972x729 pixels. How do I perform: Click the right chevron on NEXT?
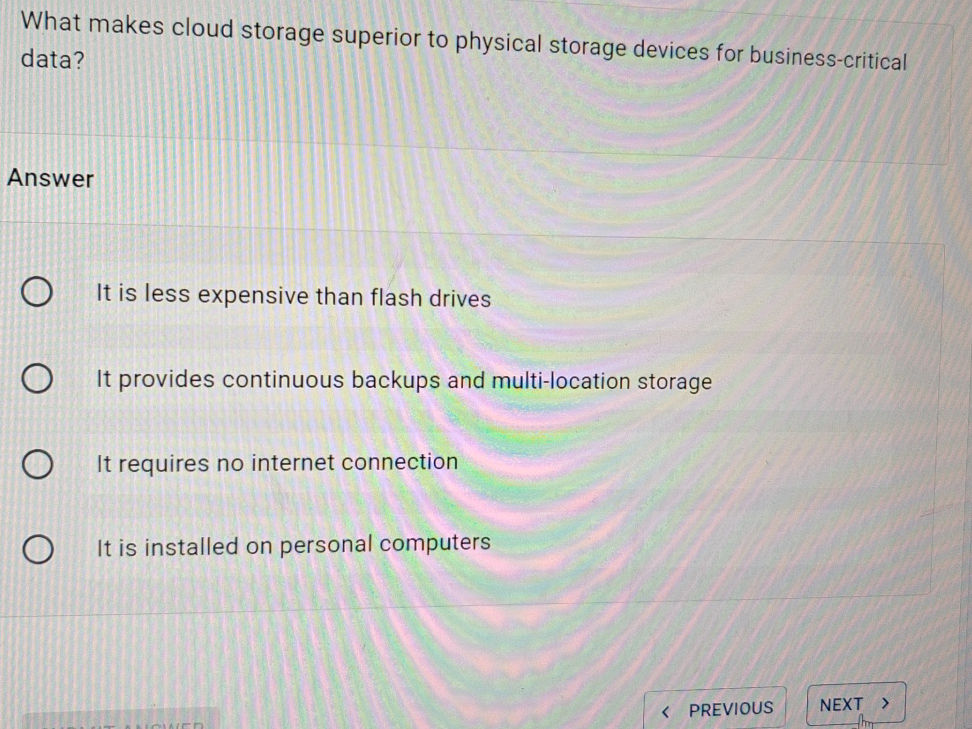(x=884, y=703)
